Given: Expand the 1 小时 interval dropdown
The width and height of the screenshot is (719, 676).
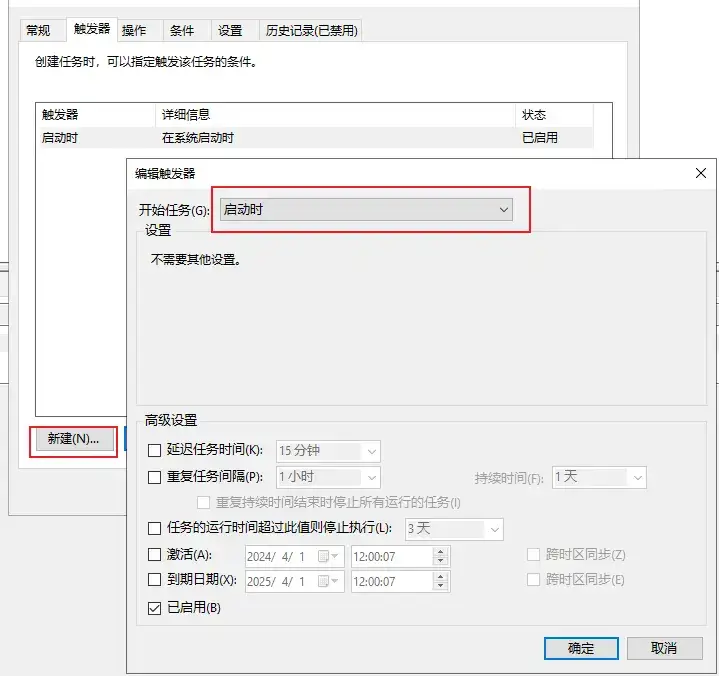Looking at the screenshot, I should [328, 477].
